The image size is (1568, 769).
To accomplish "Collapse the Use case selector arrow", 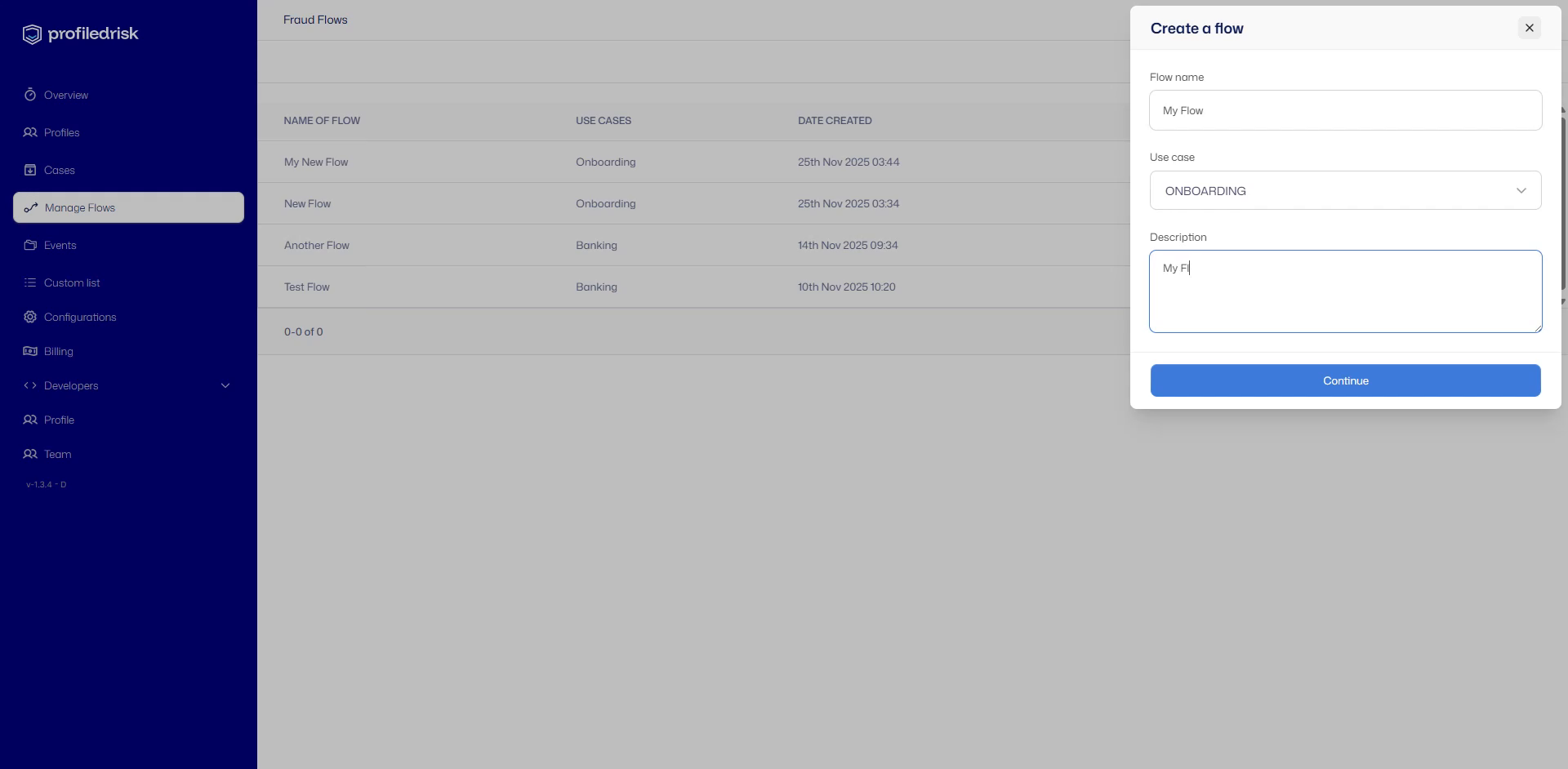I will pos(1521,190).
